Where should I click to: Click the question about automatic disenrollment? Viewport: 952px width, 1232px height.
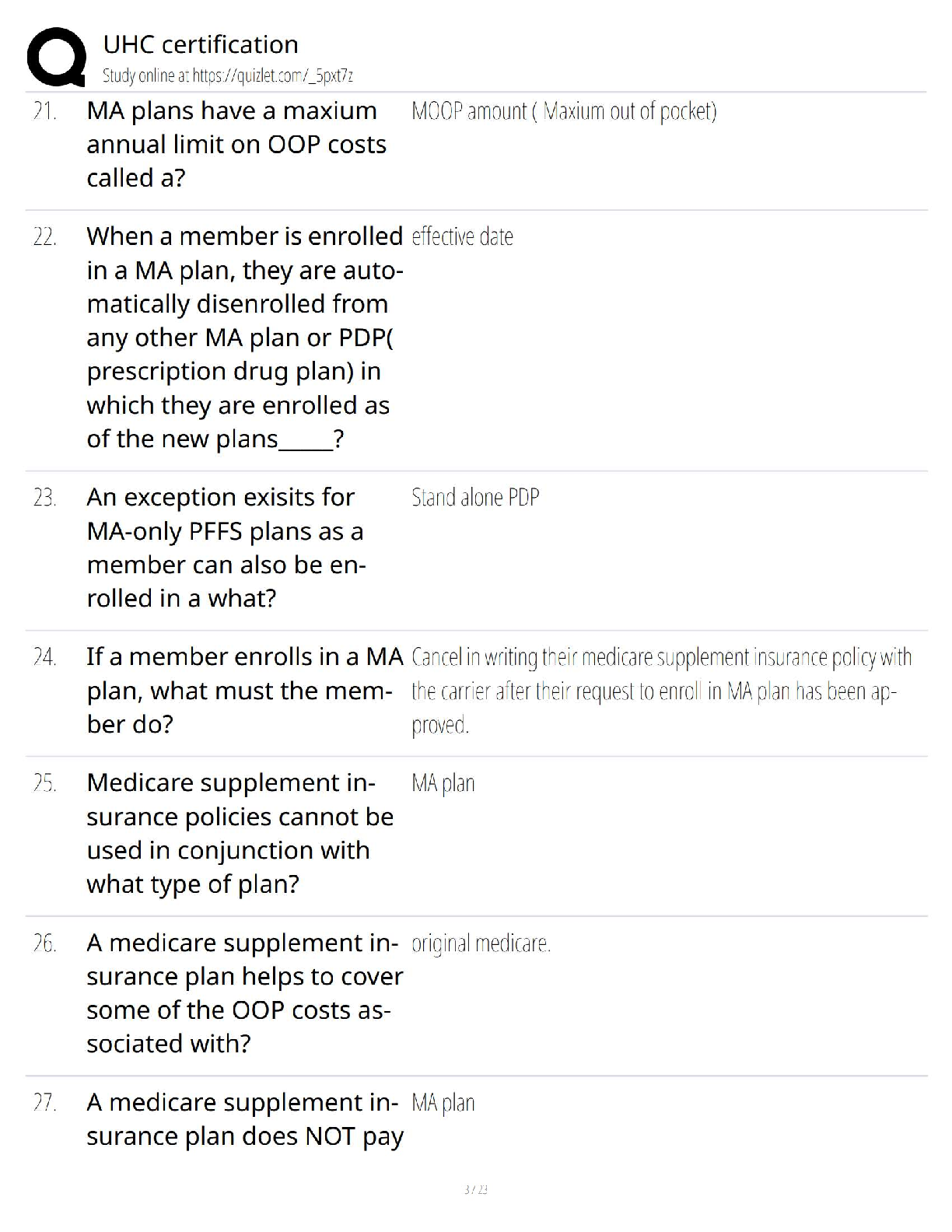244,338
